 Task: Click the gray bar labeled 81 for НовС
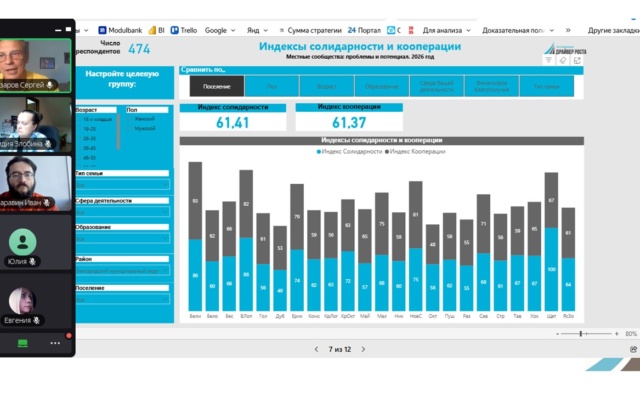pos(416,215)
